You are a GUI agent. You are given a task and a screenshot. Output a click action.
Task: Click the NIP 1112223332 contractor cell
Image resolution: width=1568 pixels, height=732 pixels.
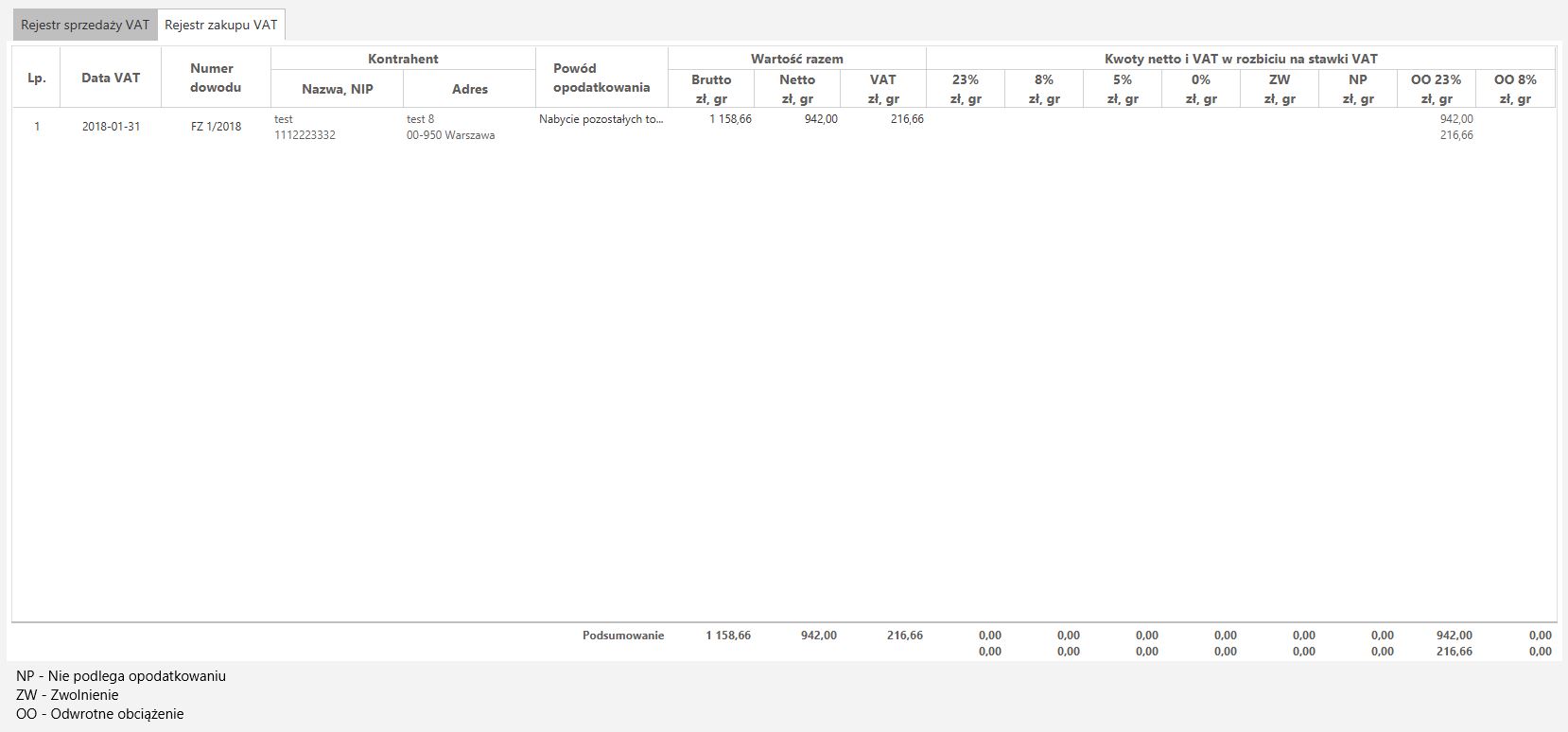coord(305,135)
